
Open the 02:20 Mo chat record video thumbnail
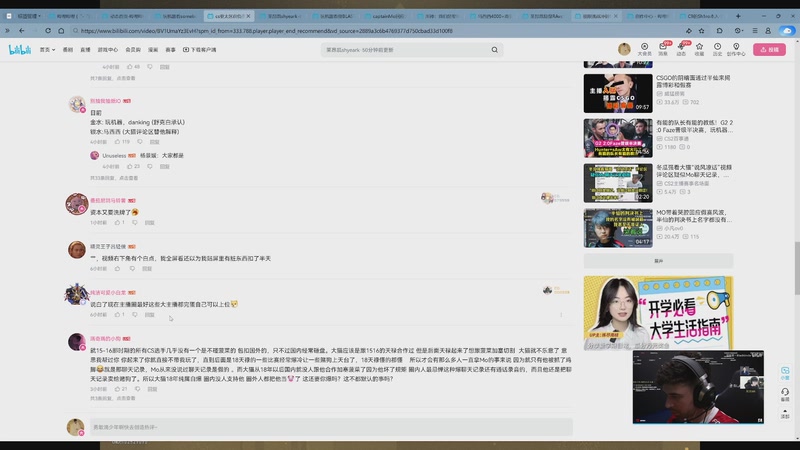click(618, 183)
